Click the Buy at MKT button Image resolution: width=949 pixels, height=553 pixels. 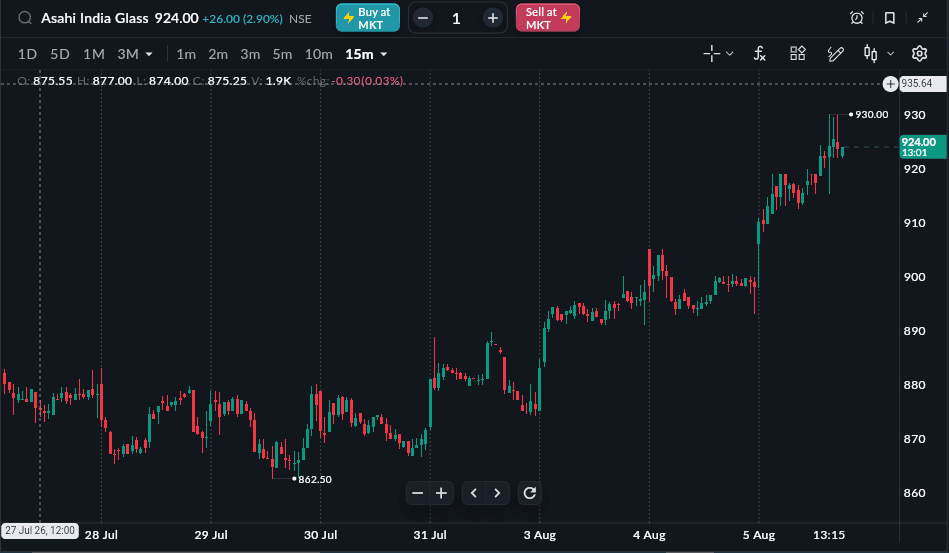tap(367, 18)
